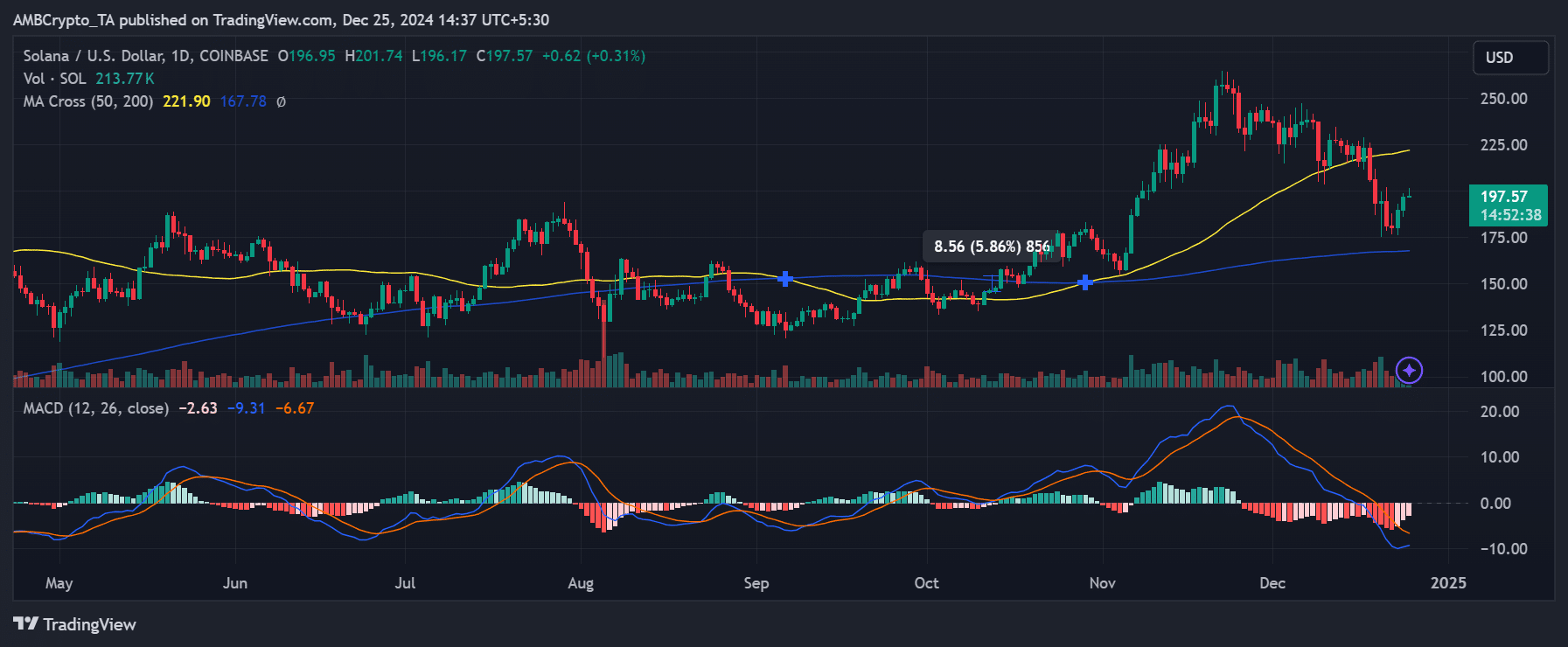Viewport: 1568px width, 647px height.
Task: Open the USD currency selector
Action: tap(1509, 58)
